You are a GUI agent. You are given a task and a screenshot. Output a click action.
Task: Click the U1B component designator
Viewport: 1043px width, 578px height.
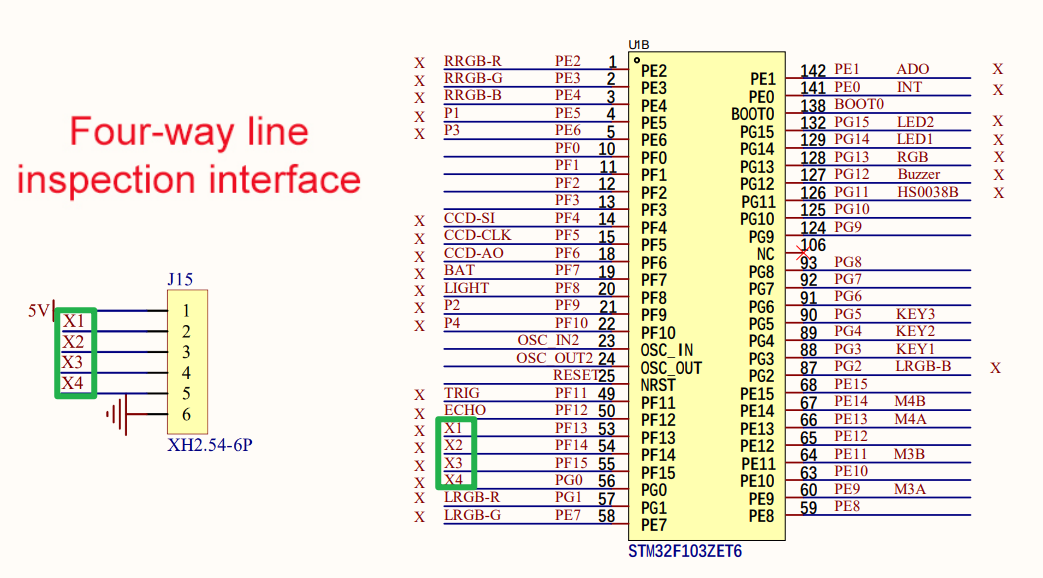coord(639,45)
